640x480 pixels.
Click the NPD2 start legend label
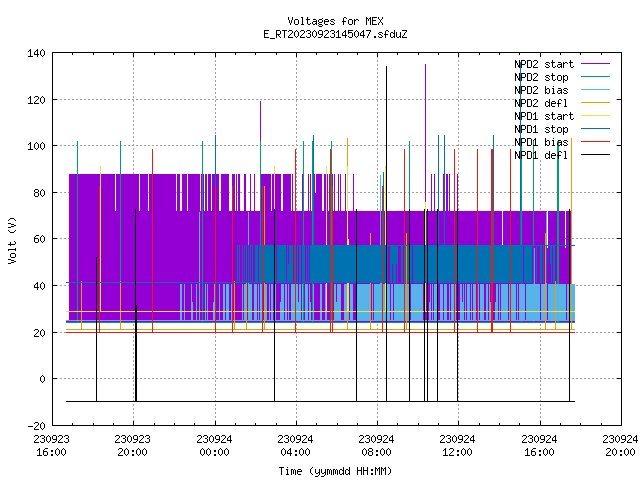tap(544, 64)
